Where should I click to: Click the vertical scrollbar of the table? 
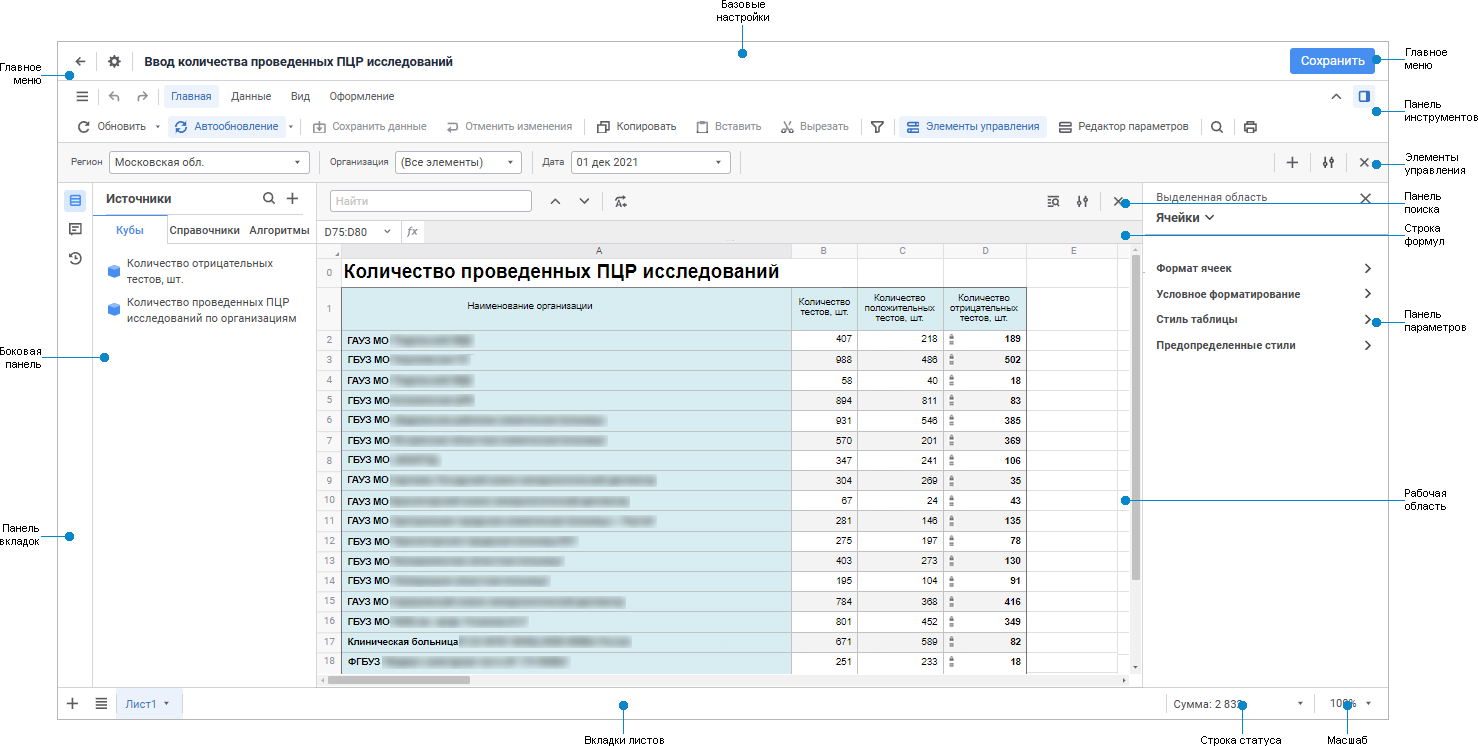click(1135, 419)
